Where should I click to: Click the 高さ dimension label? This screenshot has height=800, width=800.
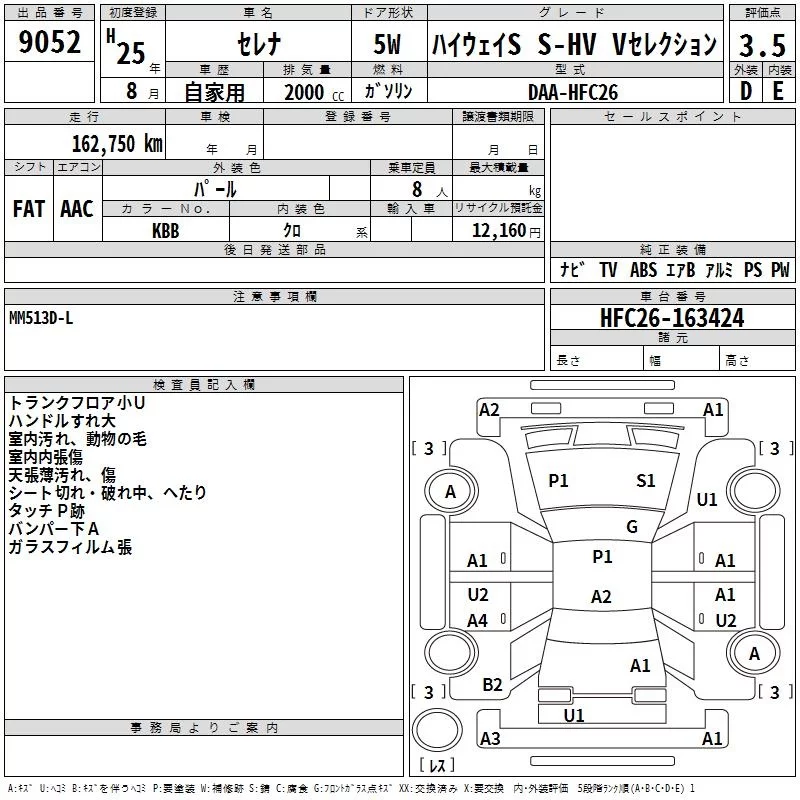click(x=737, y=361)
